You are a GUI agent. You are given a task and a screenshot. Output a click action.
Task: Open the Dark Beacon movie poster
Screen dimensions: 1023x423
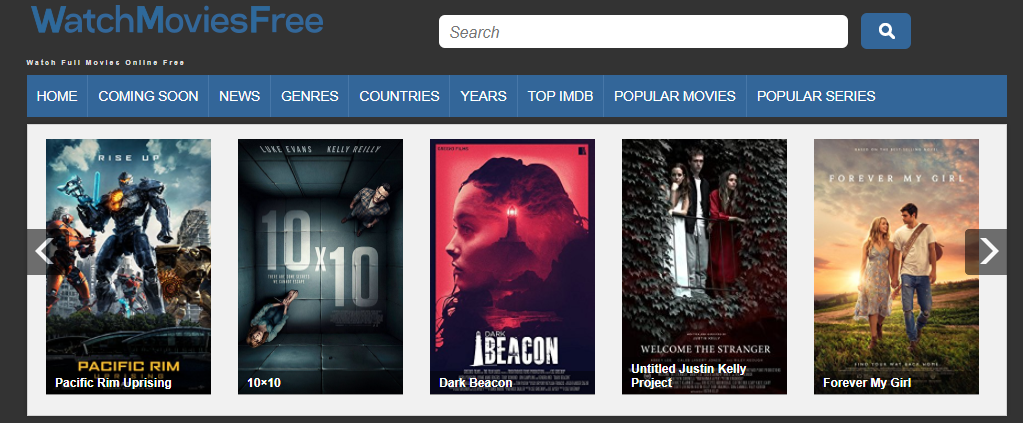pos(512,266)
